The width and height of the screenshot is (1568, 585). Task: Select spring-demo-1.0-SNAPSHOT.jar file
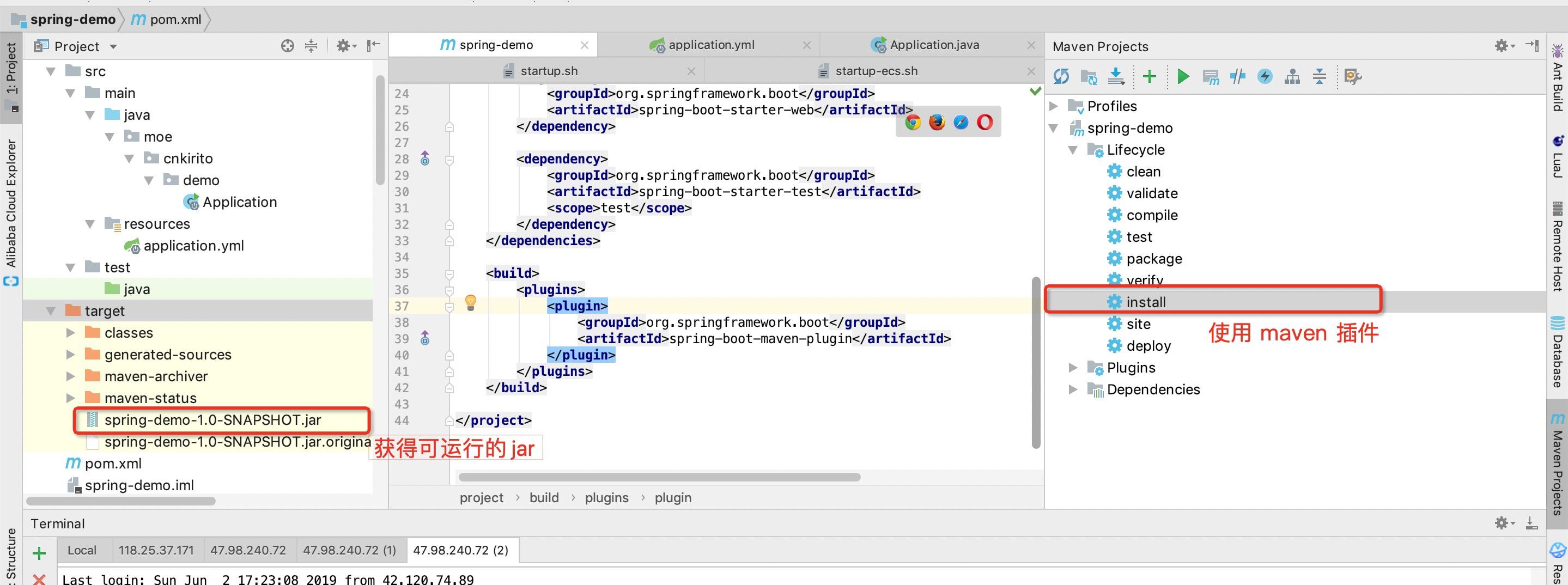tap(212, 420)
